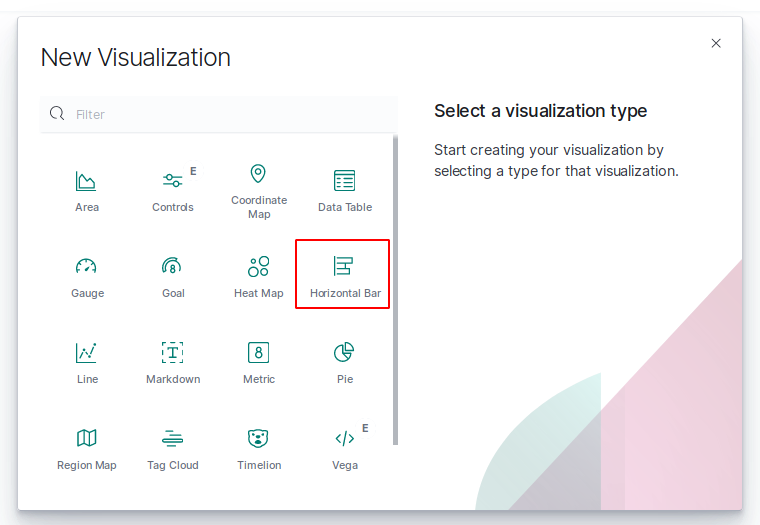Focus the Filter search field
This screenshot has width=760, height=525.
[219, 114]
